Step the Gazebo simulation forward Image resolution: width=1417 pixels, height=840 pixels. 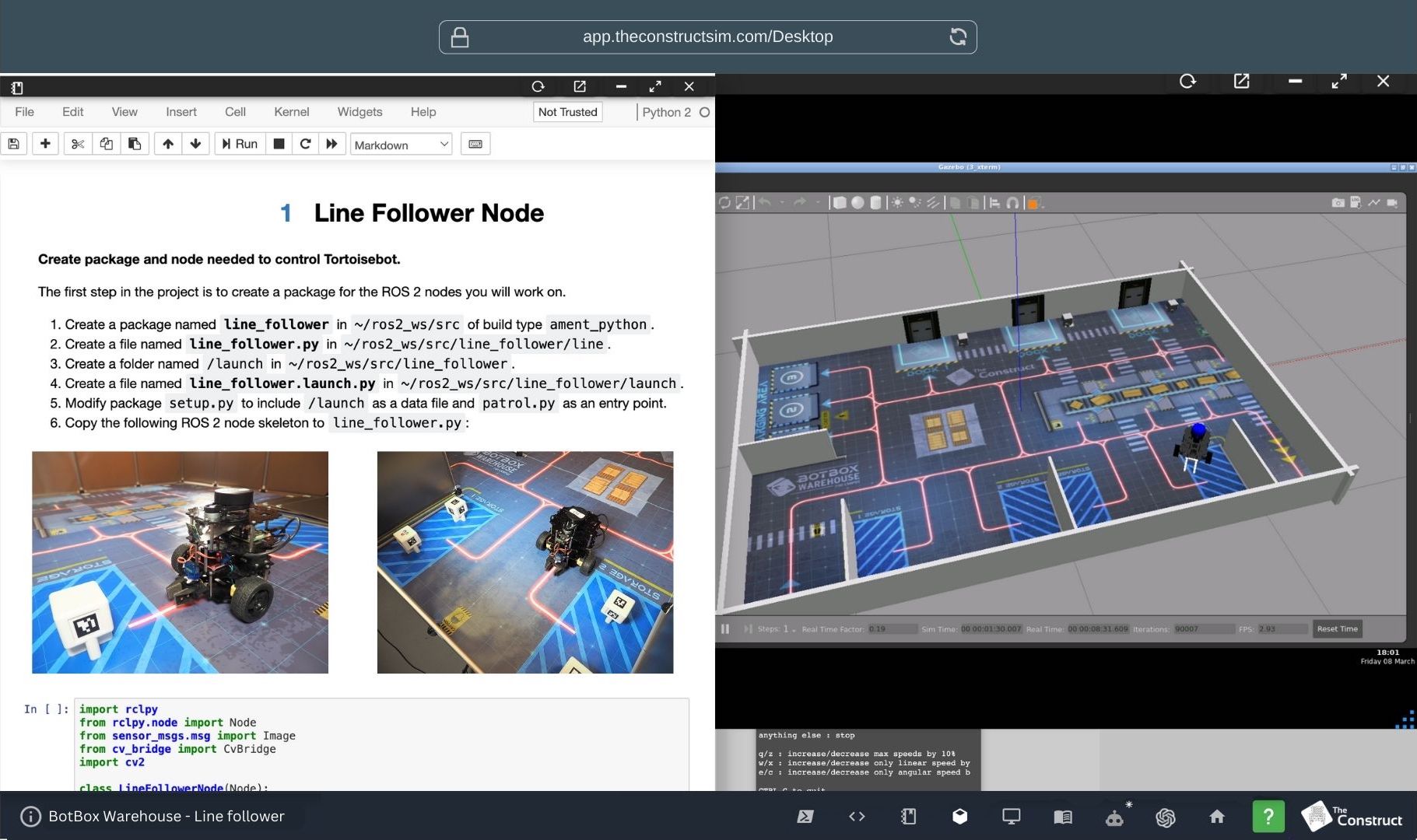[x=748, y=628]
